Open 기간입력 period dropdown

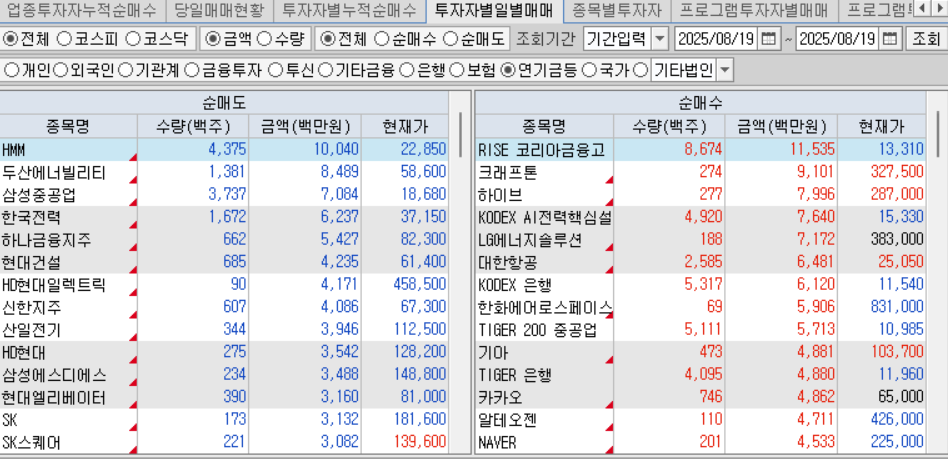[x=661, y=39]
